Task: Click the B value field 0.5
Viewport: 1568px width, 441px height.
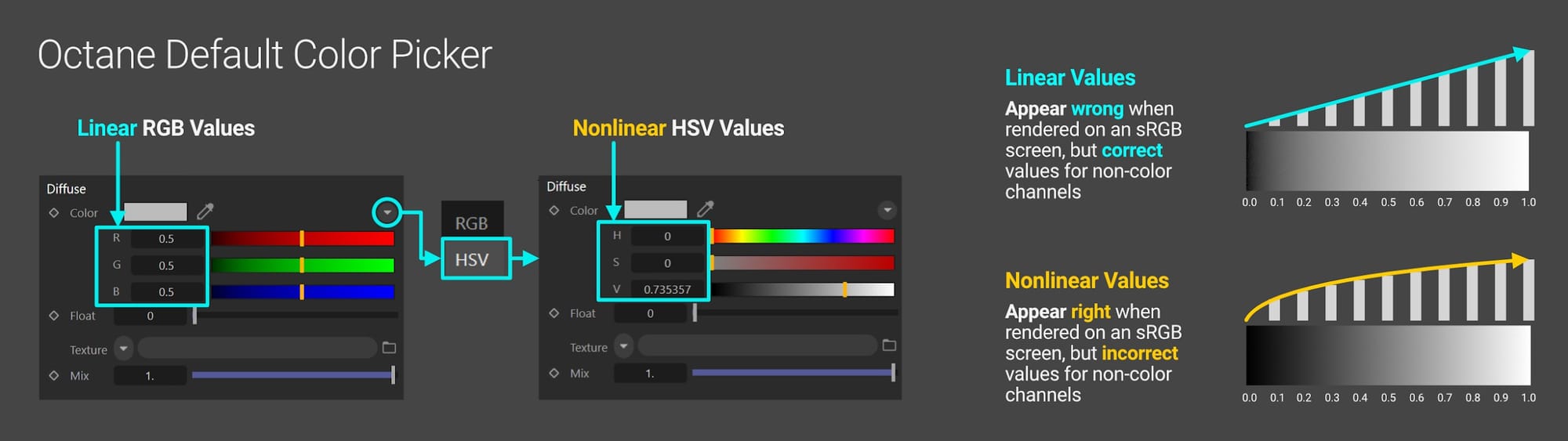Action: coord(167,292)
